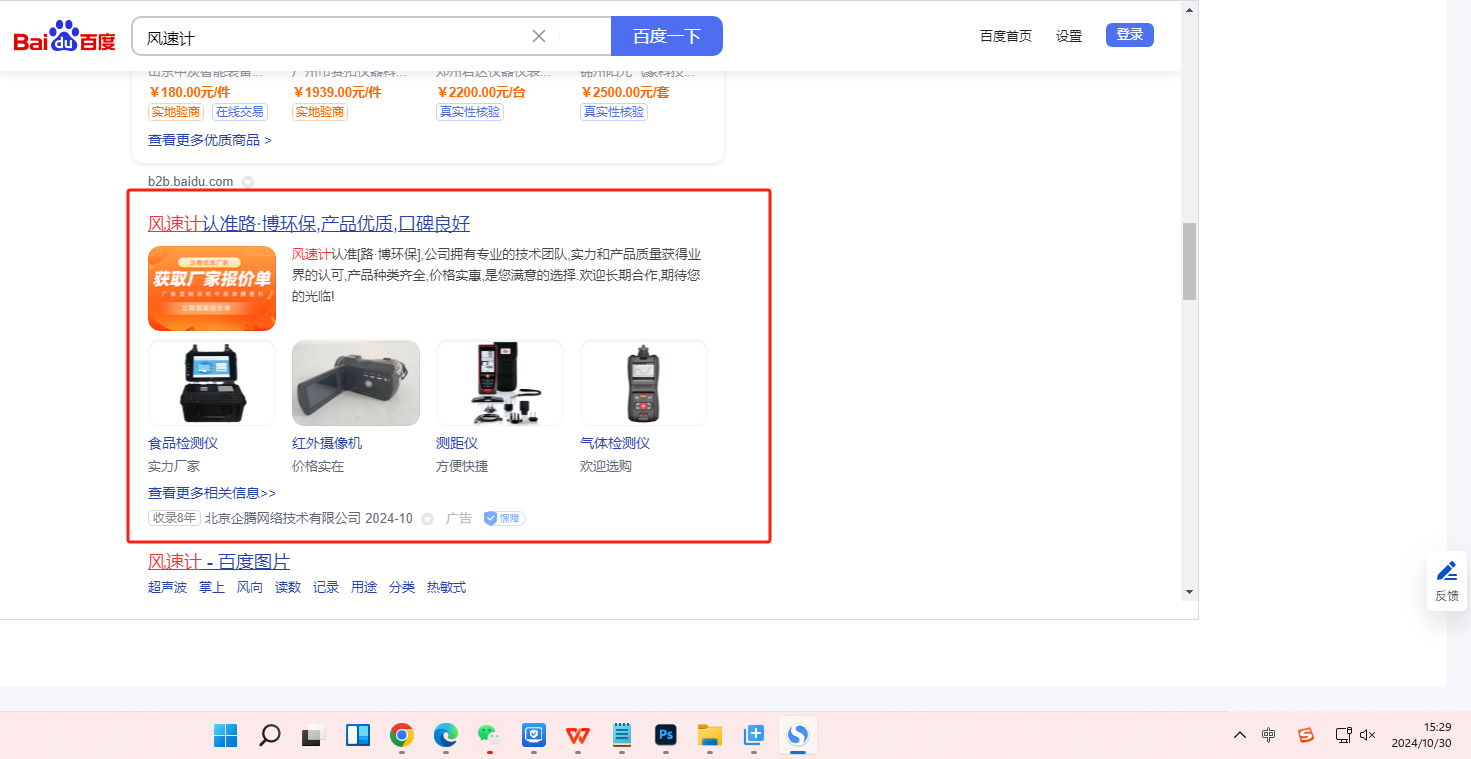Viewport: 1471px width, 759px height.
Task: Click the orange 获取厂家报价单 banner image
Action: [x=212, y=288]
